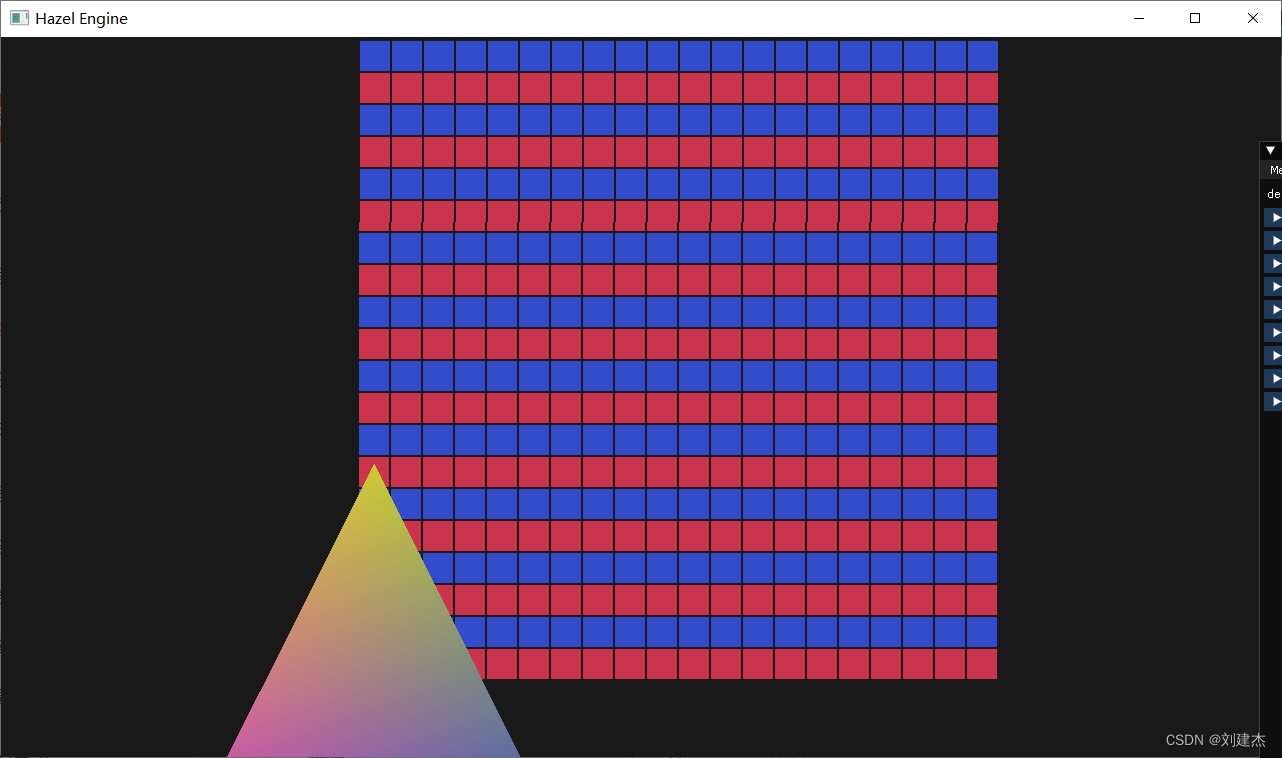Collapse the ImGui panel using the white down triangle
The height and width of the screenshot is (758, 1282).
point(1271,150)
